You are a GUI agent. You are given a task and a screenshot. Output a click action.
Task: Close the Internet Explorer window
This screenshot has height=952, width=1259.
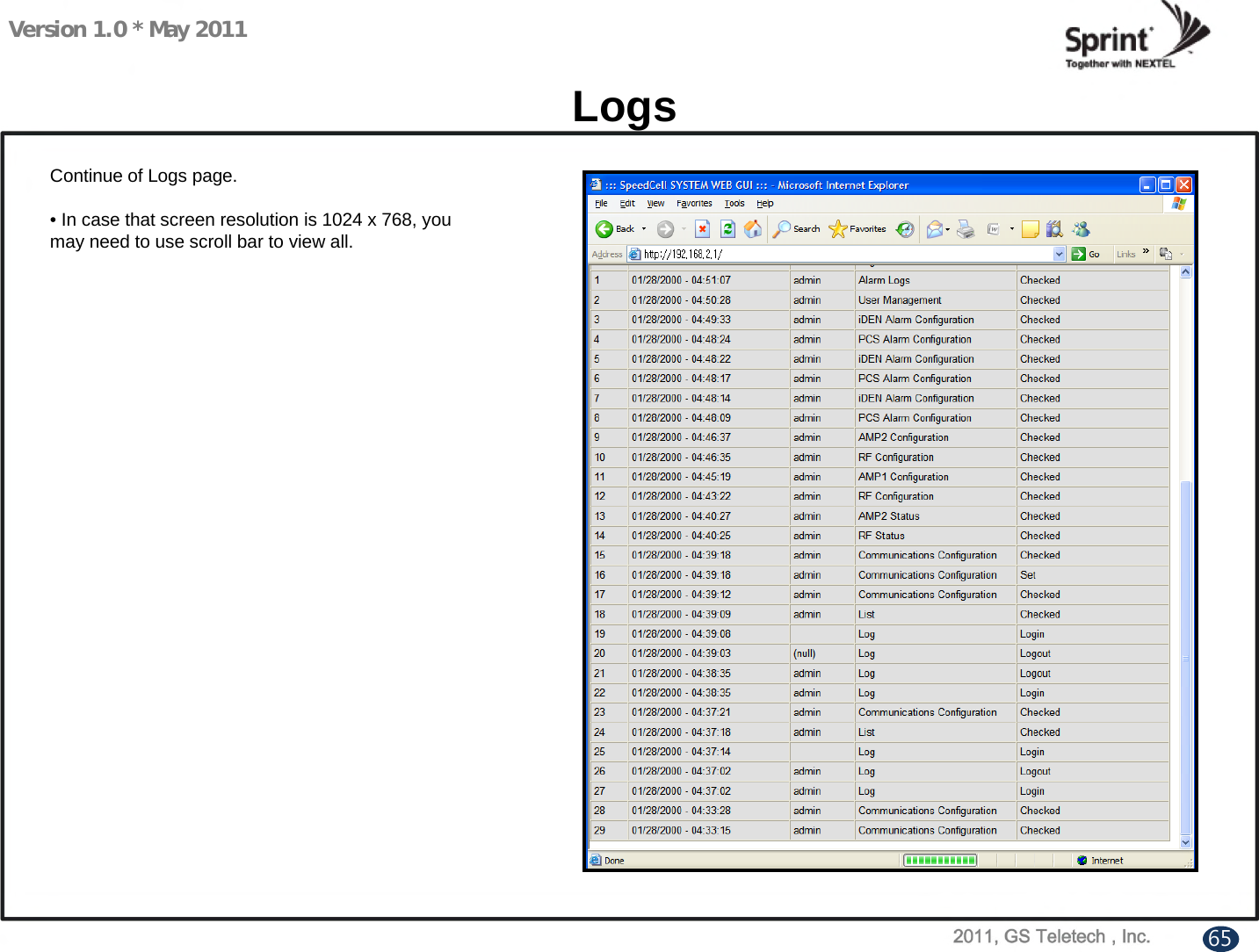[1184, 184]
